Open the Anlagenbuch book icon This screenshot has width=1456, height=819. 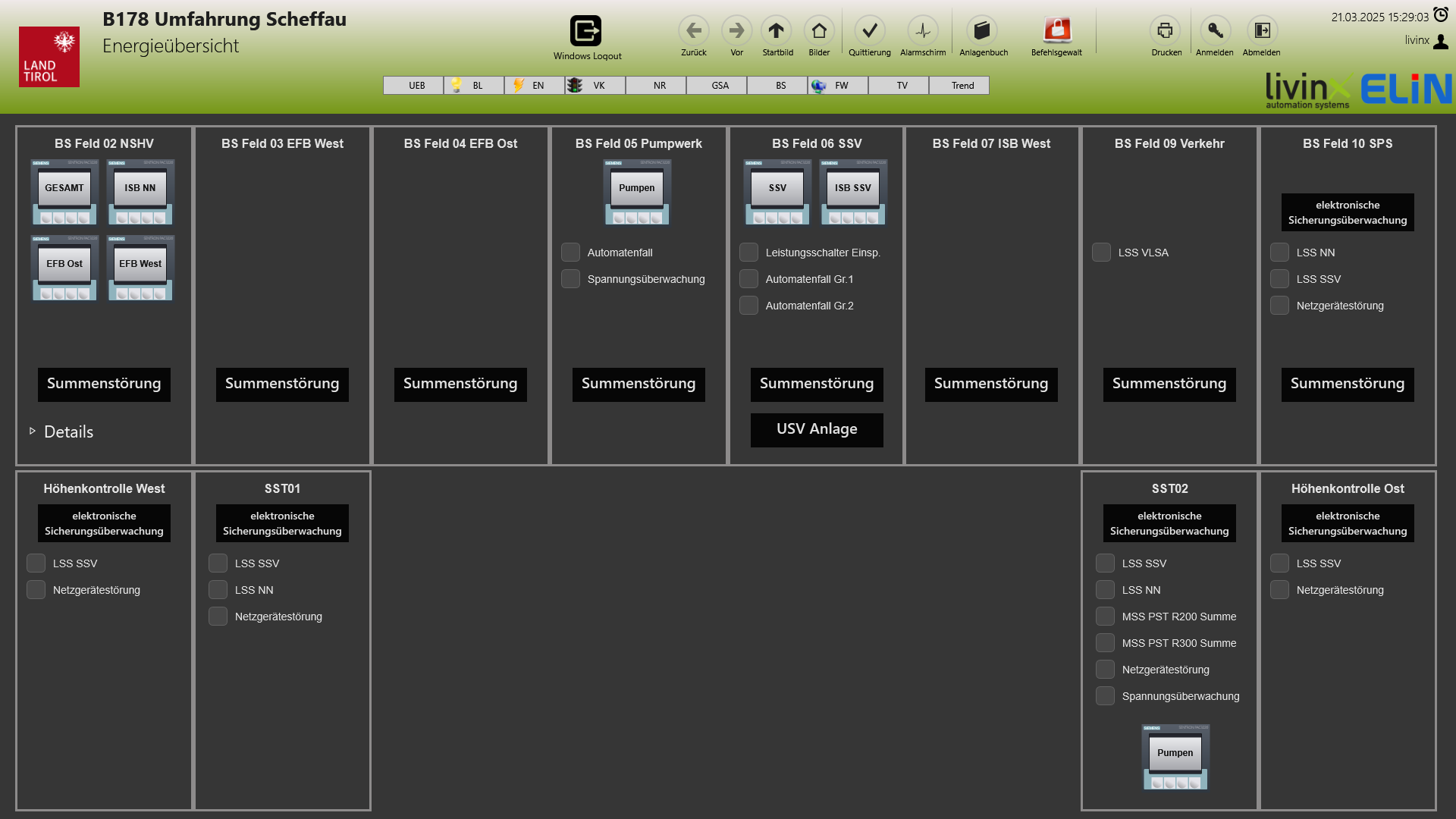[982, 31]
